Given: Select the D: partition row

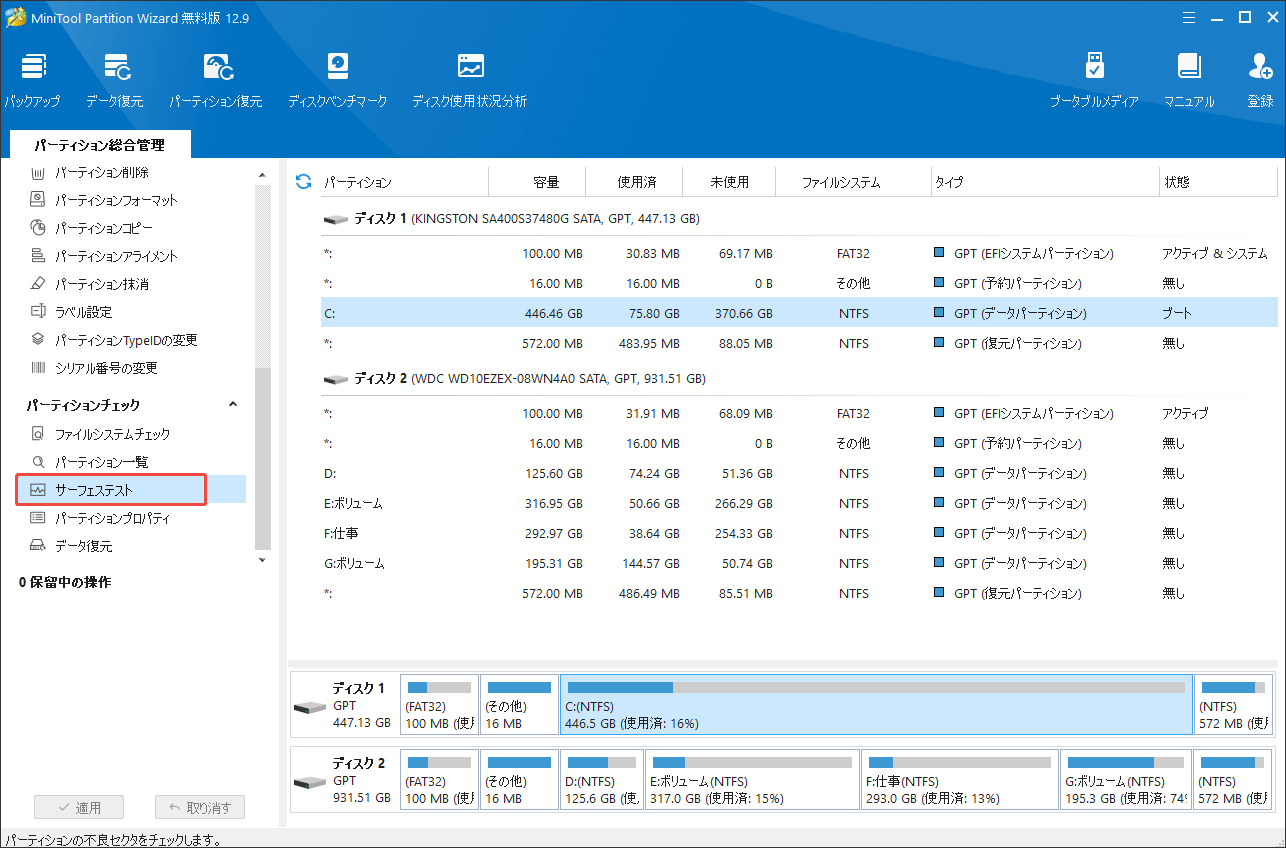Looking at the screenshot, I should 799,473.
